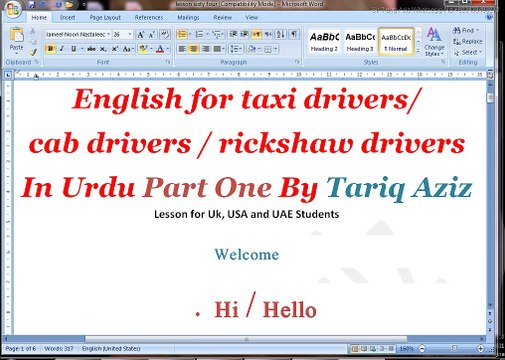This screenshot has width=505, height=360.
Task: Toggle Underline formatting
Action: click(x=73, y=49)
